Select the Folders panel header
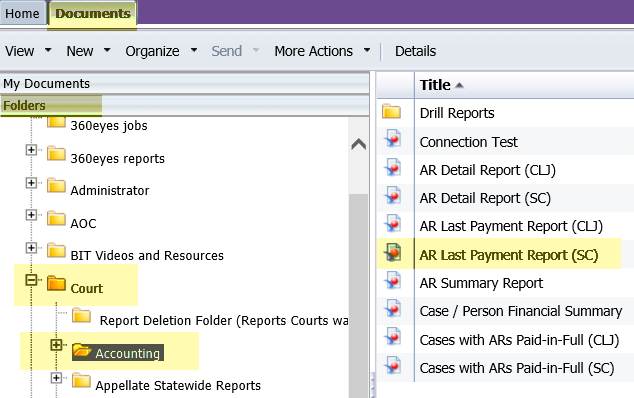The width and height of the screenshot is (634, 398). [x=184, y=106]
